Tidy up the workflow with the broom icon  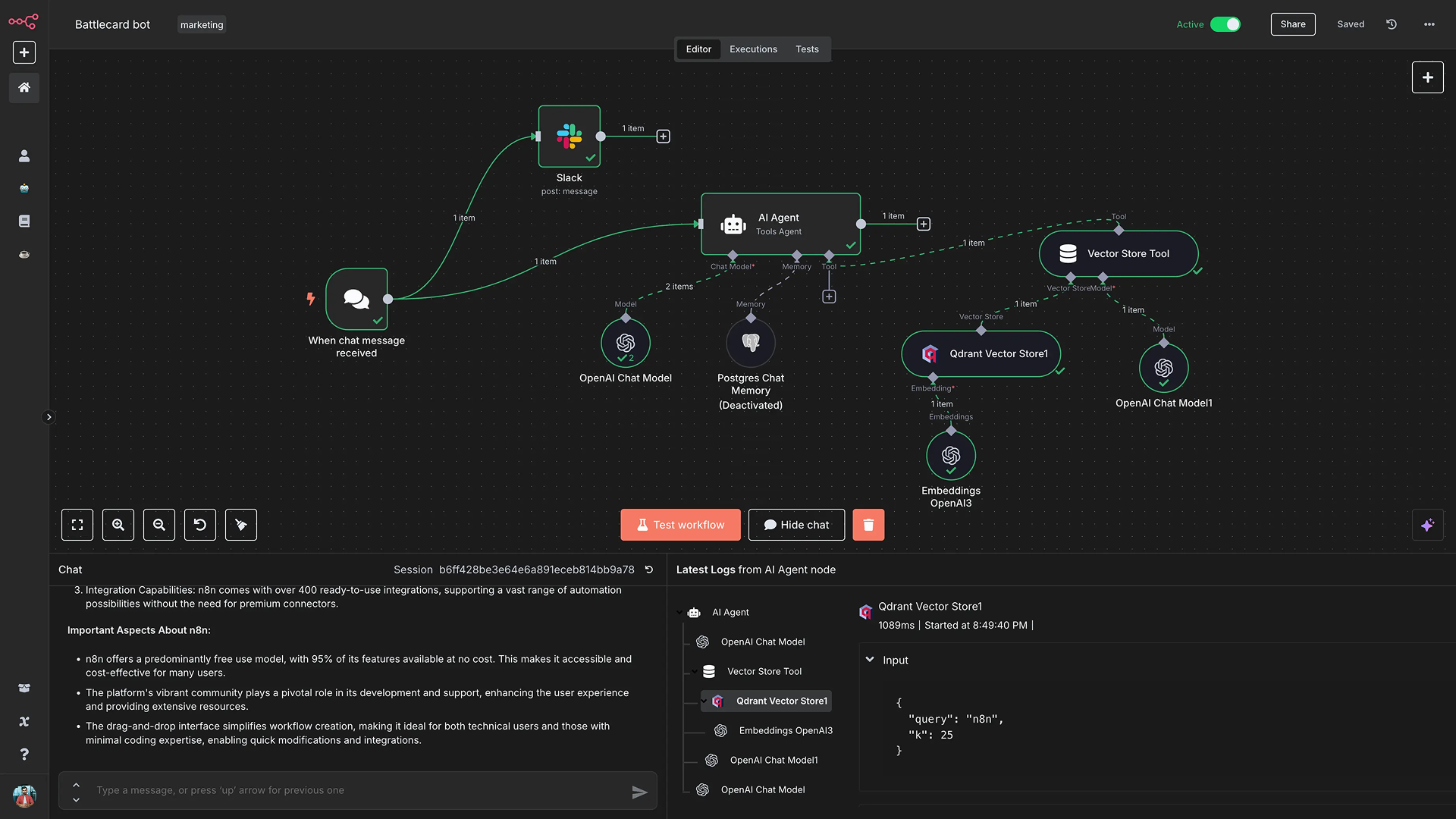[240, 525]
